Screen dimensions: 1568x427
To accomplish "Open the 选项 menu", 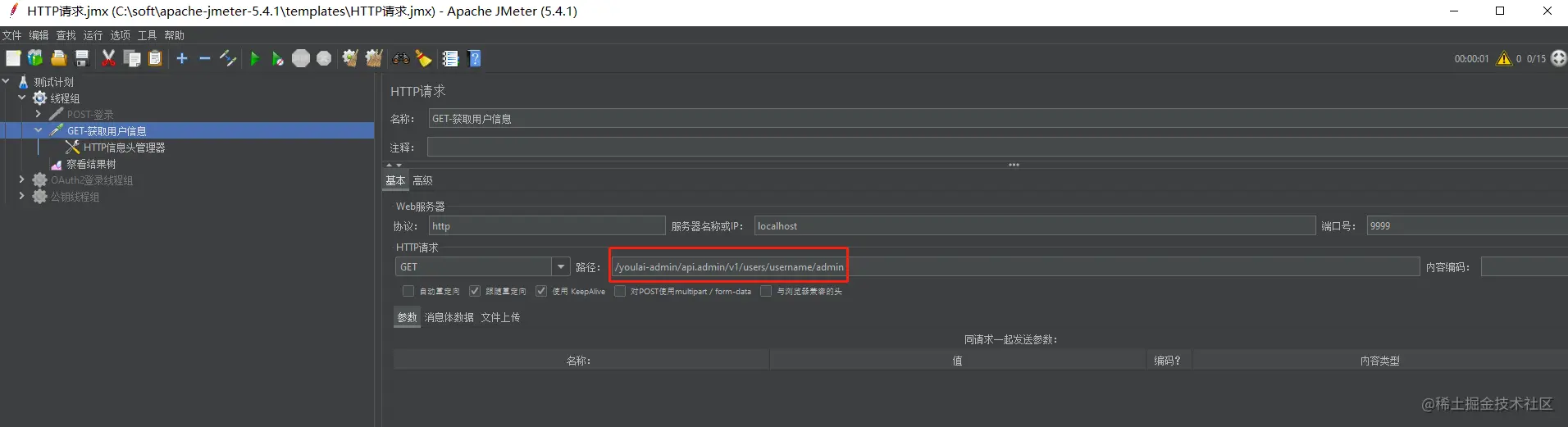I will click(120, 35).
